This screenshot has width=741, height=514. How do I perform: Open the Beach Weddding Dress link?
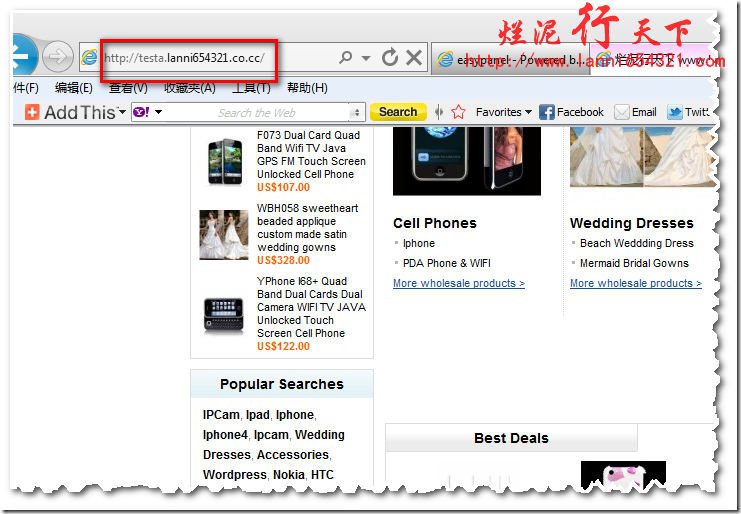click(637, 243)
